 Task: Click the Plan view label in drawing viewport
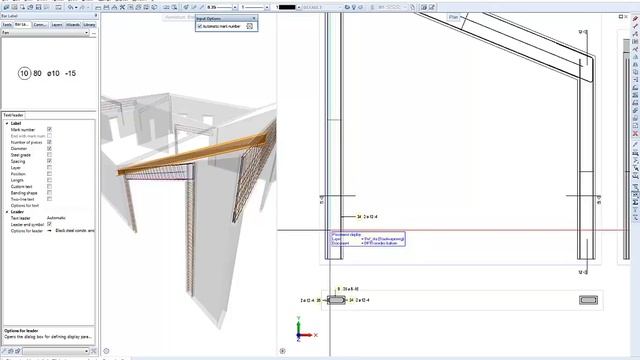[x=453, y=17]
